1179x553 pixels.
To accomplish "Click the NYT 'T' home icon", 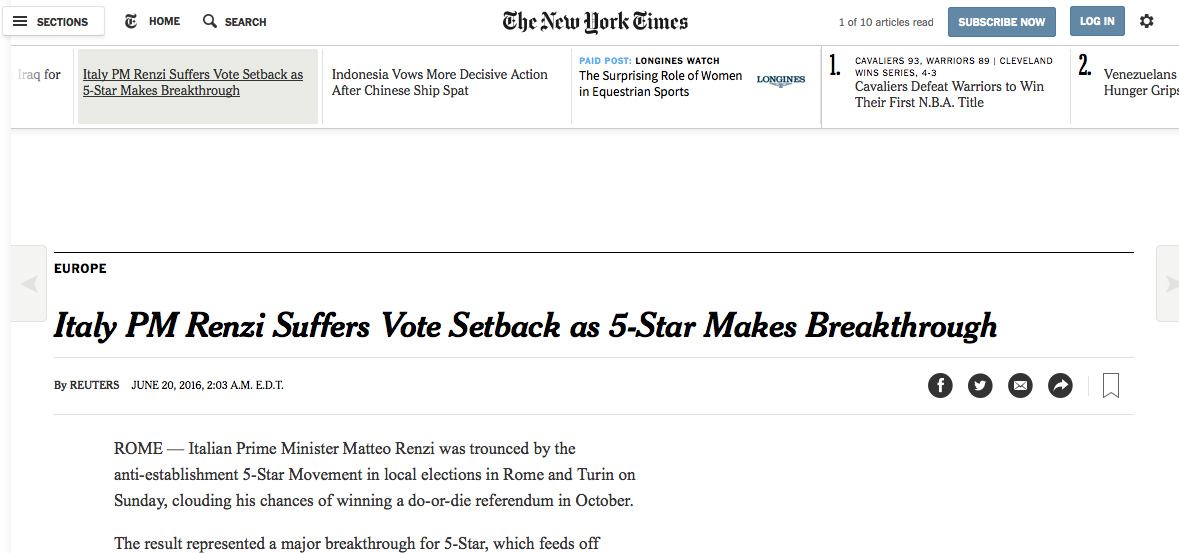I will click(x=131, y=21).
